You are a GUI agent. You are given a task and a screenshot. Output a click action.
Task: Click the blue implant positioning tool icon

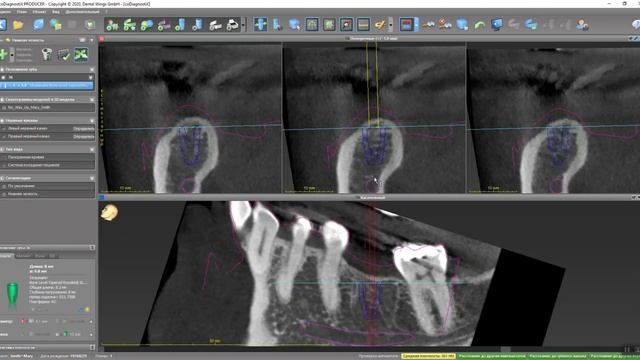click(278, 24)
